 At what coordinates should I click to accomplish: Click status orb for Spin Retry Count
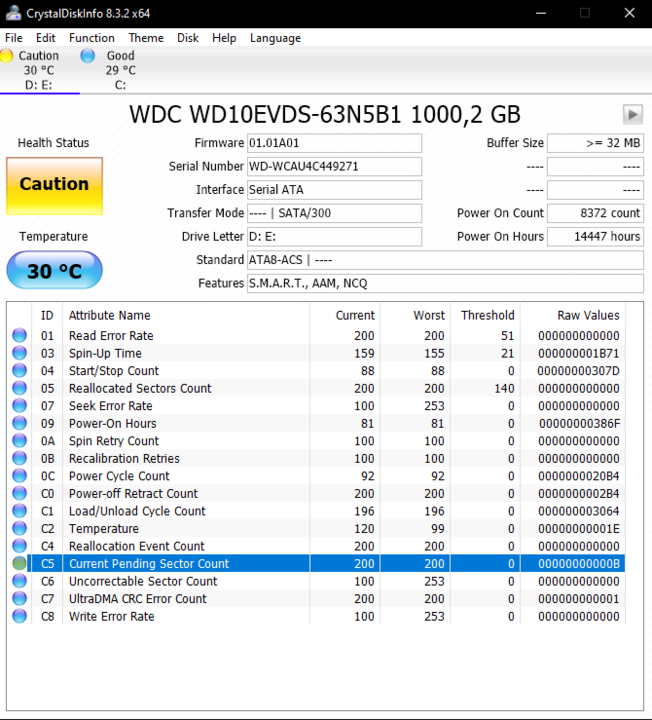pyautogui.click(x=19, y=440)
